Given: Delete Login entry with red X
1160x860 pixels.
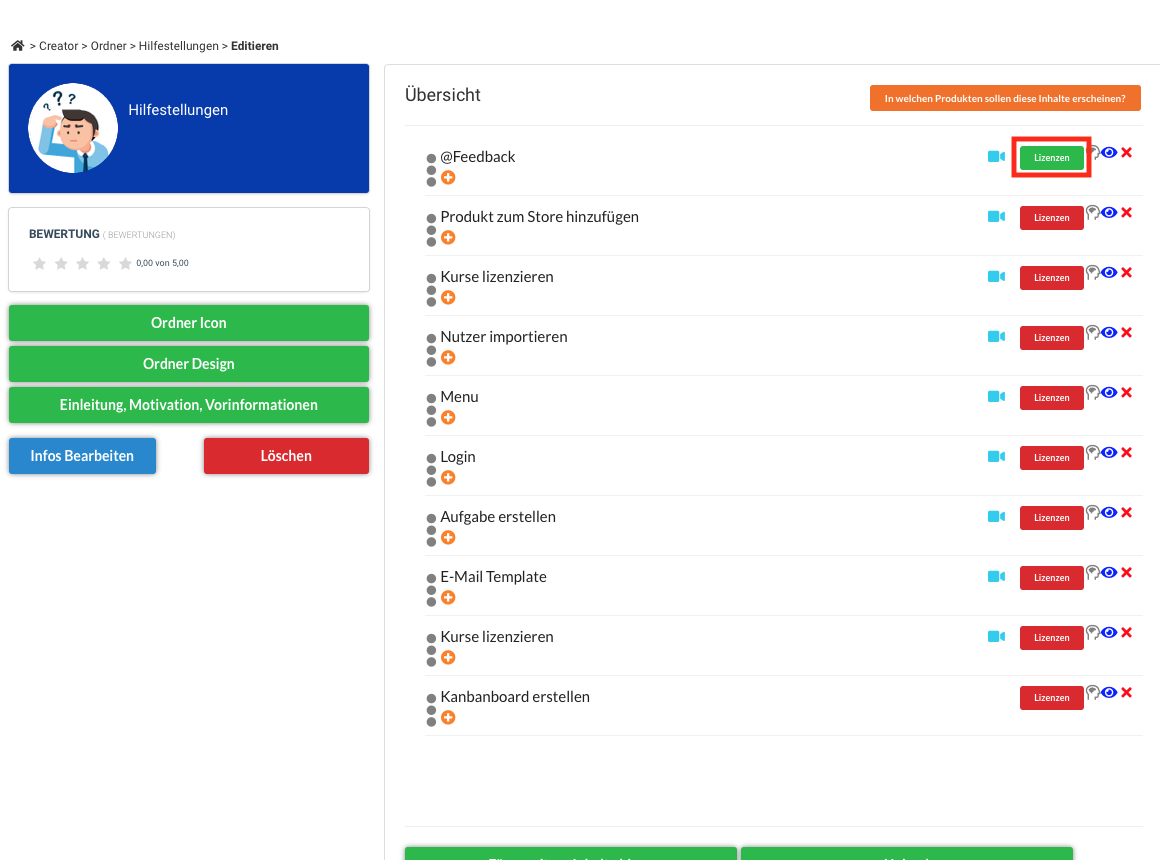Looking at the screenshot, I should pyautogui.click(x=1127, y=452).
